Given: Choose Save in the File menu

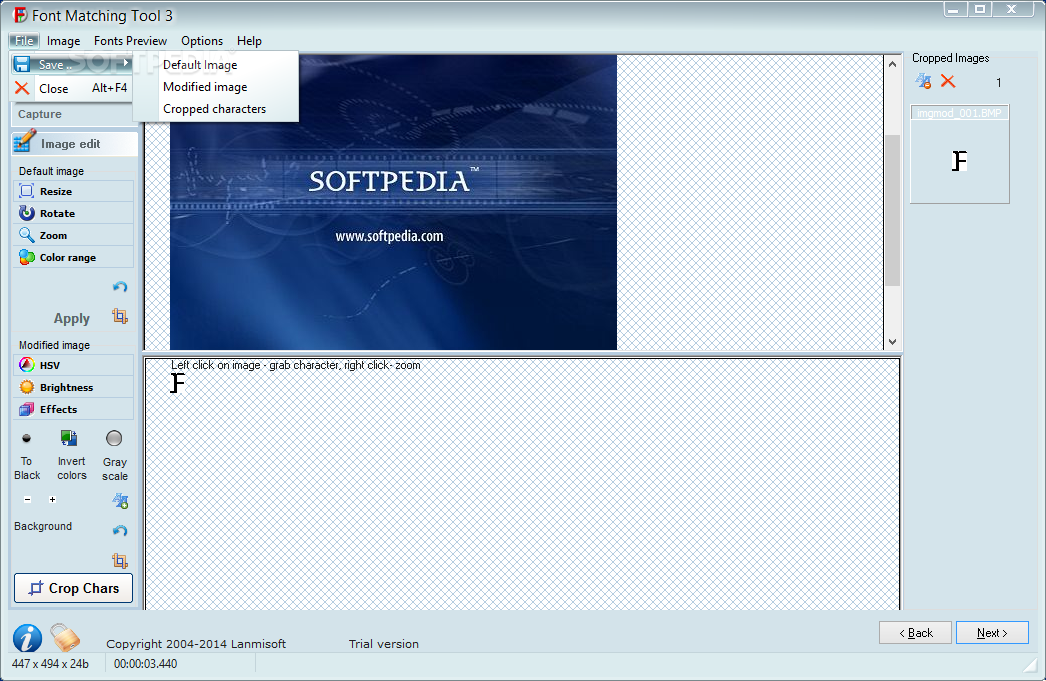Looking at the screenshot, I should [71, 65].
